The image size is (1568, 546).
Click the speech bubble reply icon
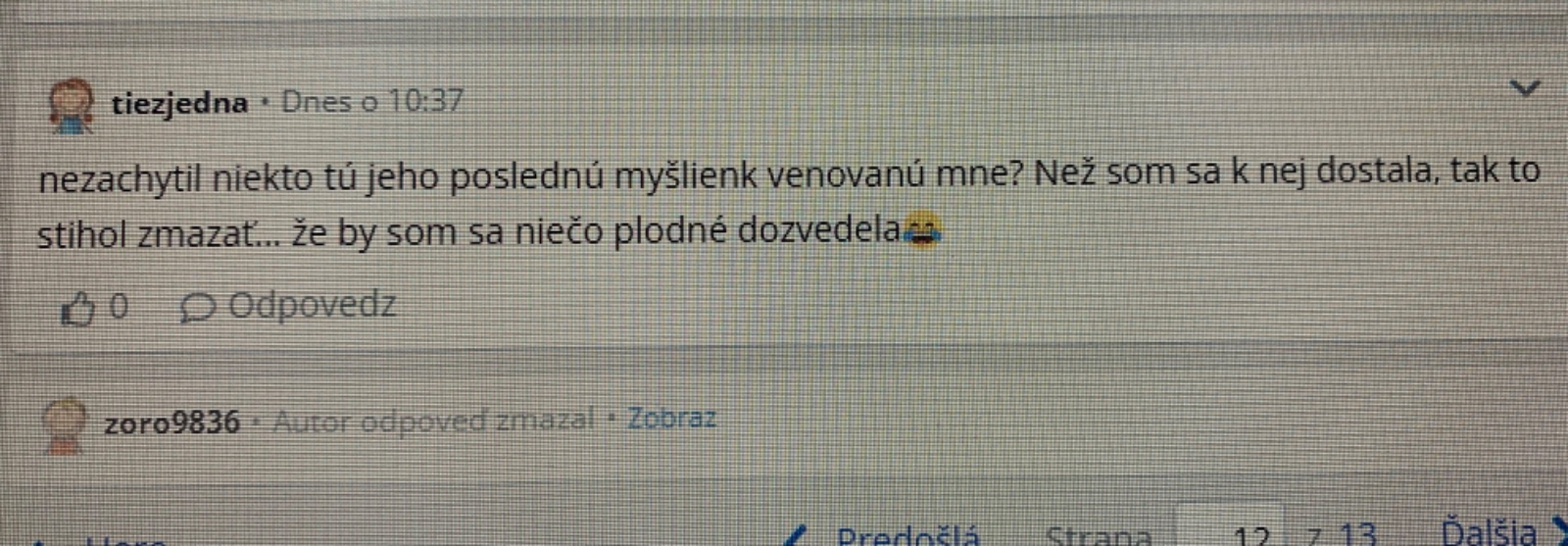(197, 309)
